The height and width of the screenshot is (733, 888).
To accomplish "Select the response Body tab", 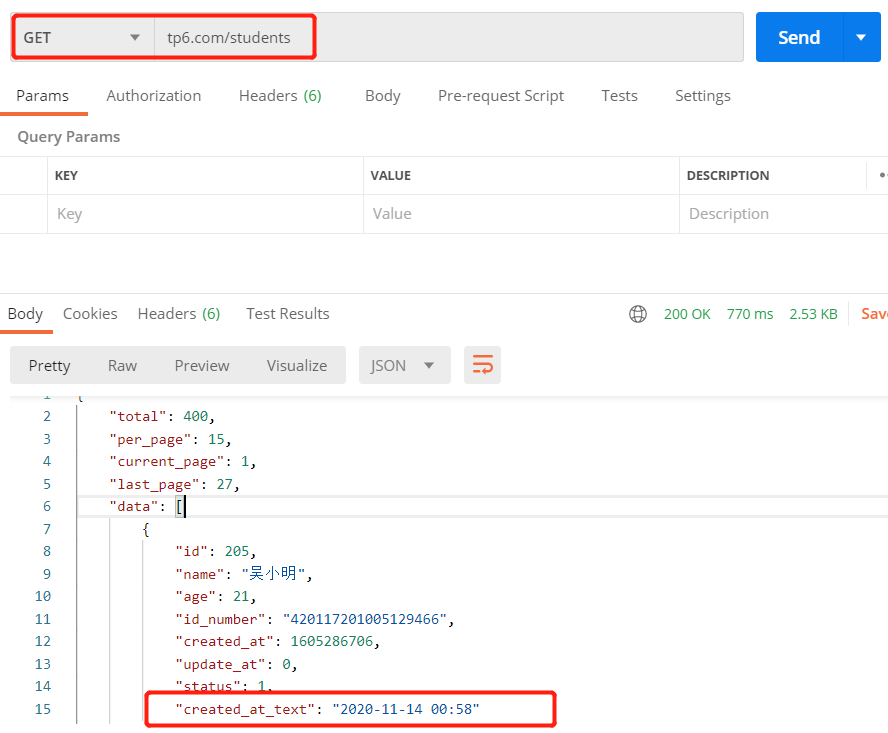I will tap(25, 314).
